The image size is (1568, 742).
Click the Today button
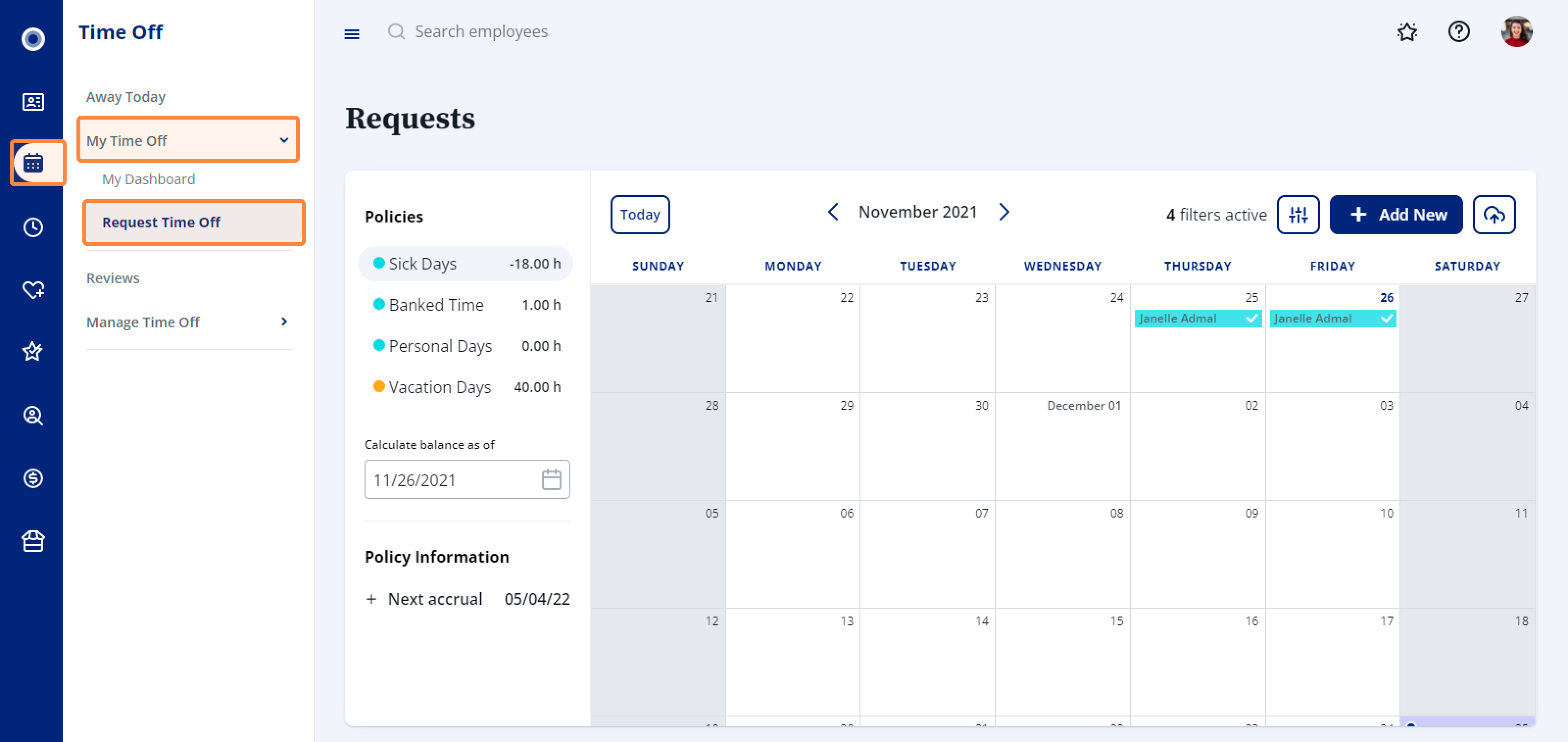[640, 214]
